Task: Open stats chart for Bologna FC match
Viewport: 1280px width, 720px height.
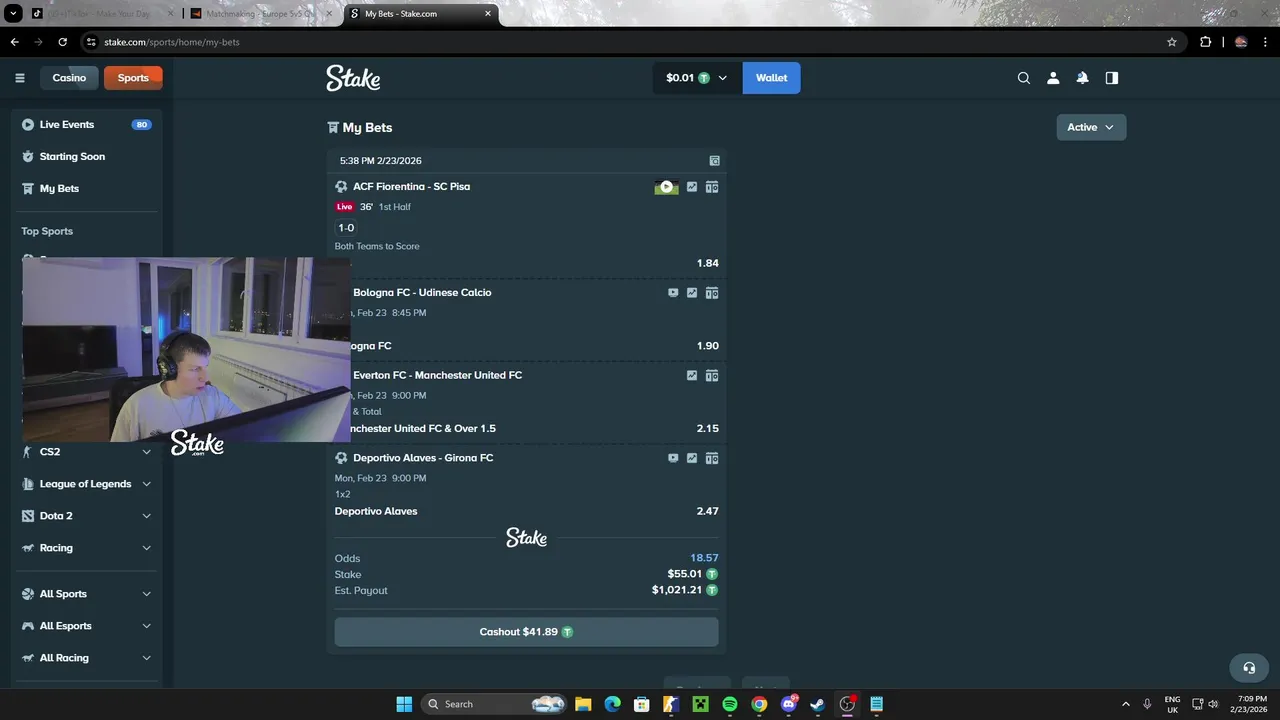Action: click(692, 293)
